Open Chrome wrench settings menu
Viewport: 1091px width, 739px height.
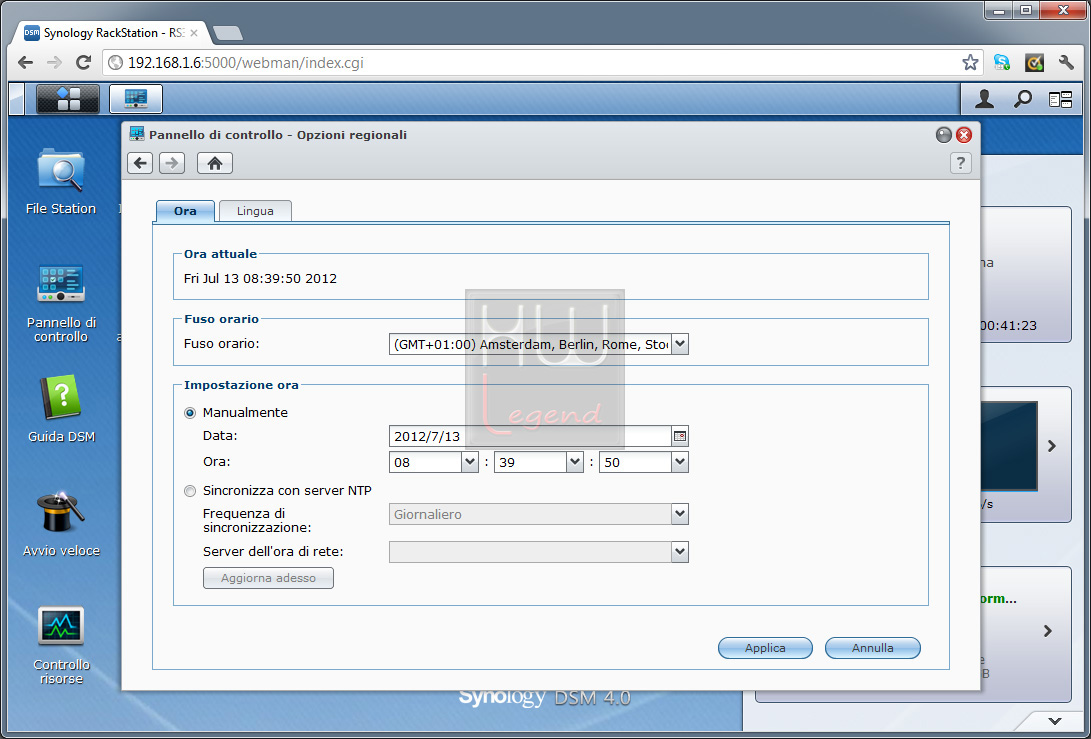click(1066, 63)
